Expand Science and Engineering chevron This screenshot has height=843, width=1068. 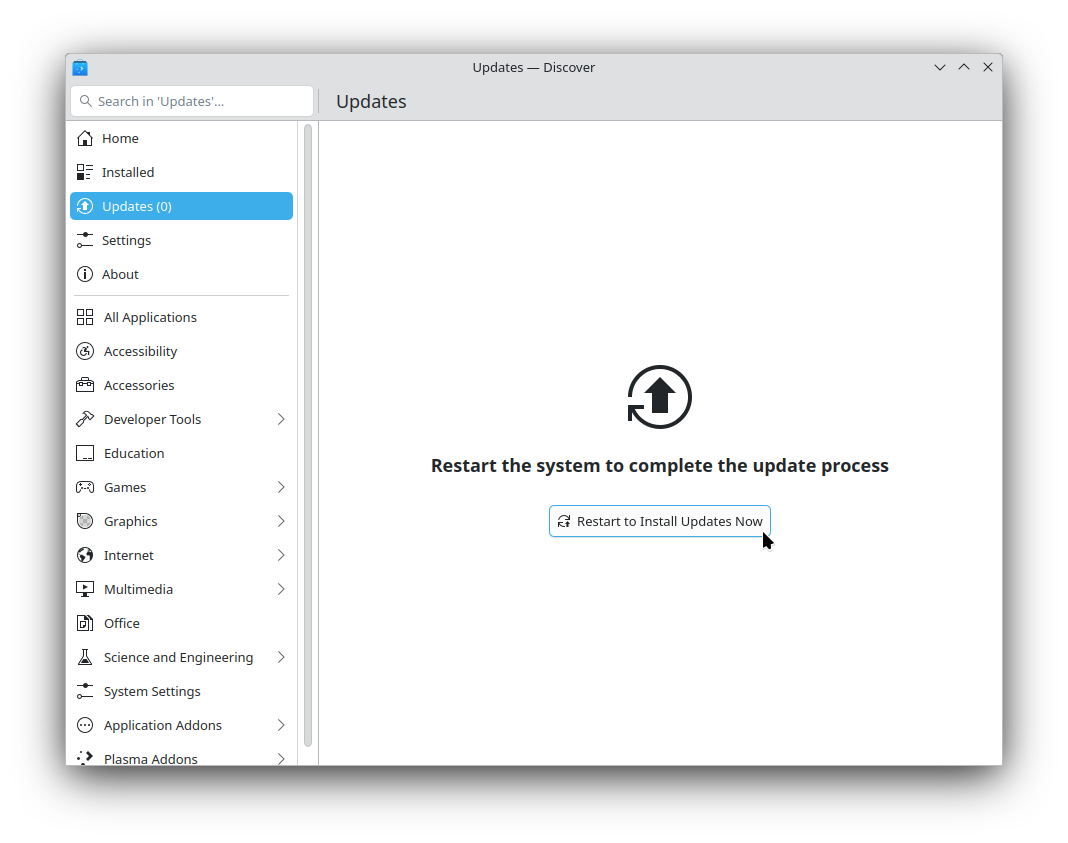point(281,657)
